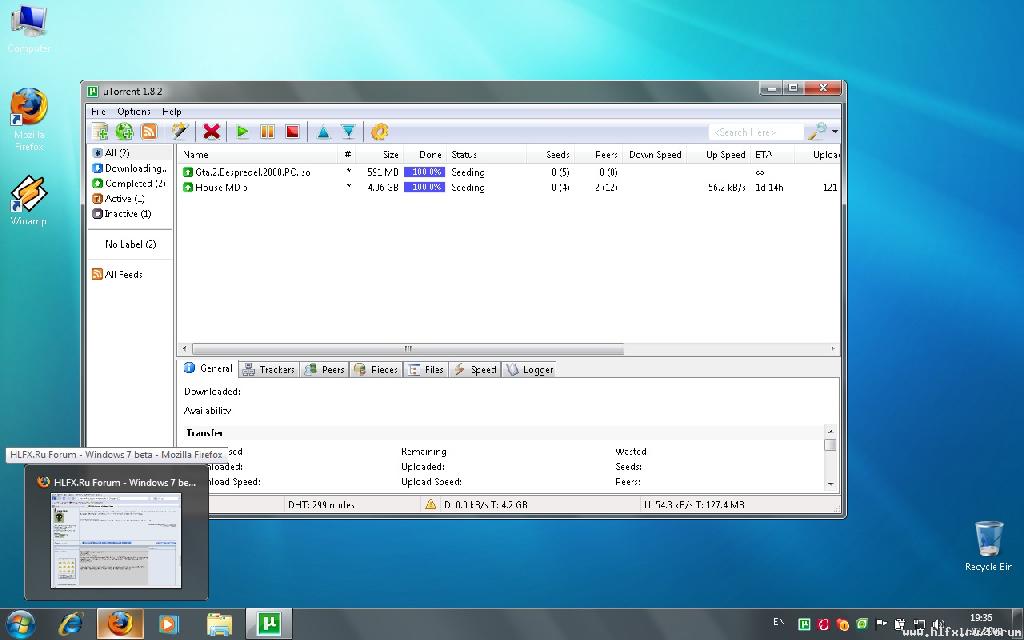Screen dimensions: 1024x640
Task: Click the seeding status icon of House MD torrent
Action: click(188, 187)
